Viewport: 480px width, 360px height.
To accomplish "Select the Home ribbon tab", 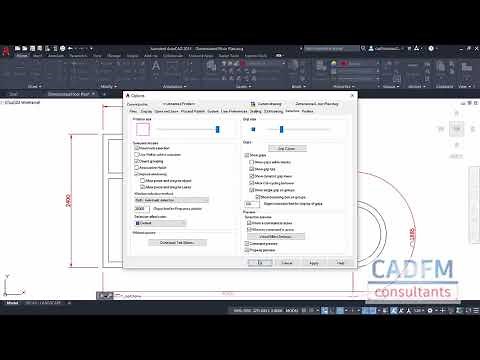I will (22, 56).
